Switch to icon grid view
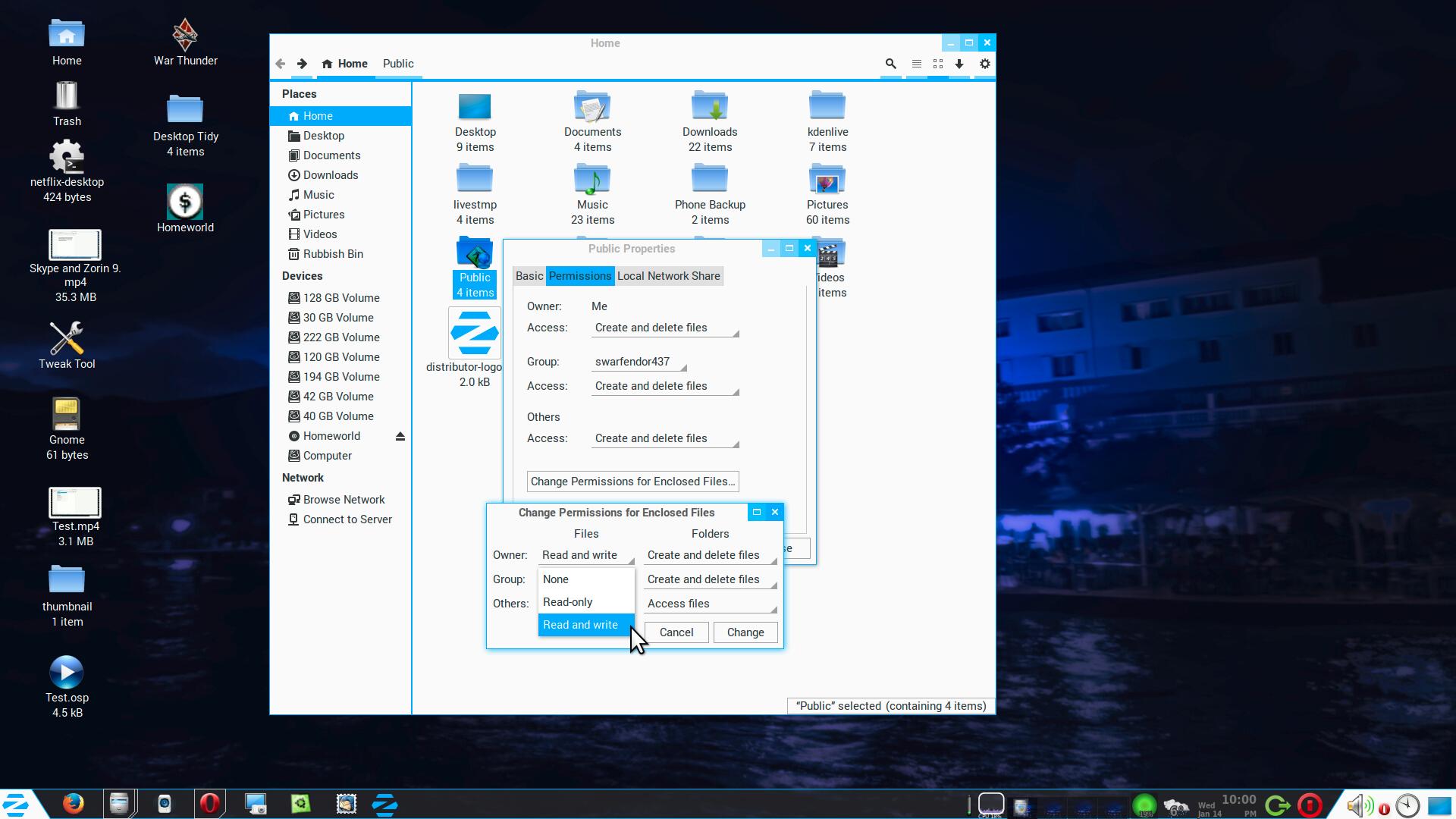 click(938, 64)
